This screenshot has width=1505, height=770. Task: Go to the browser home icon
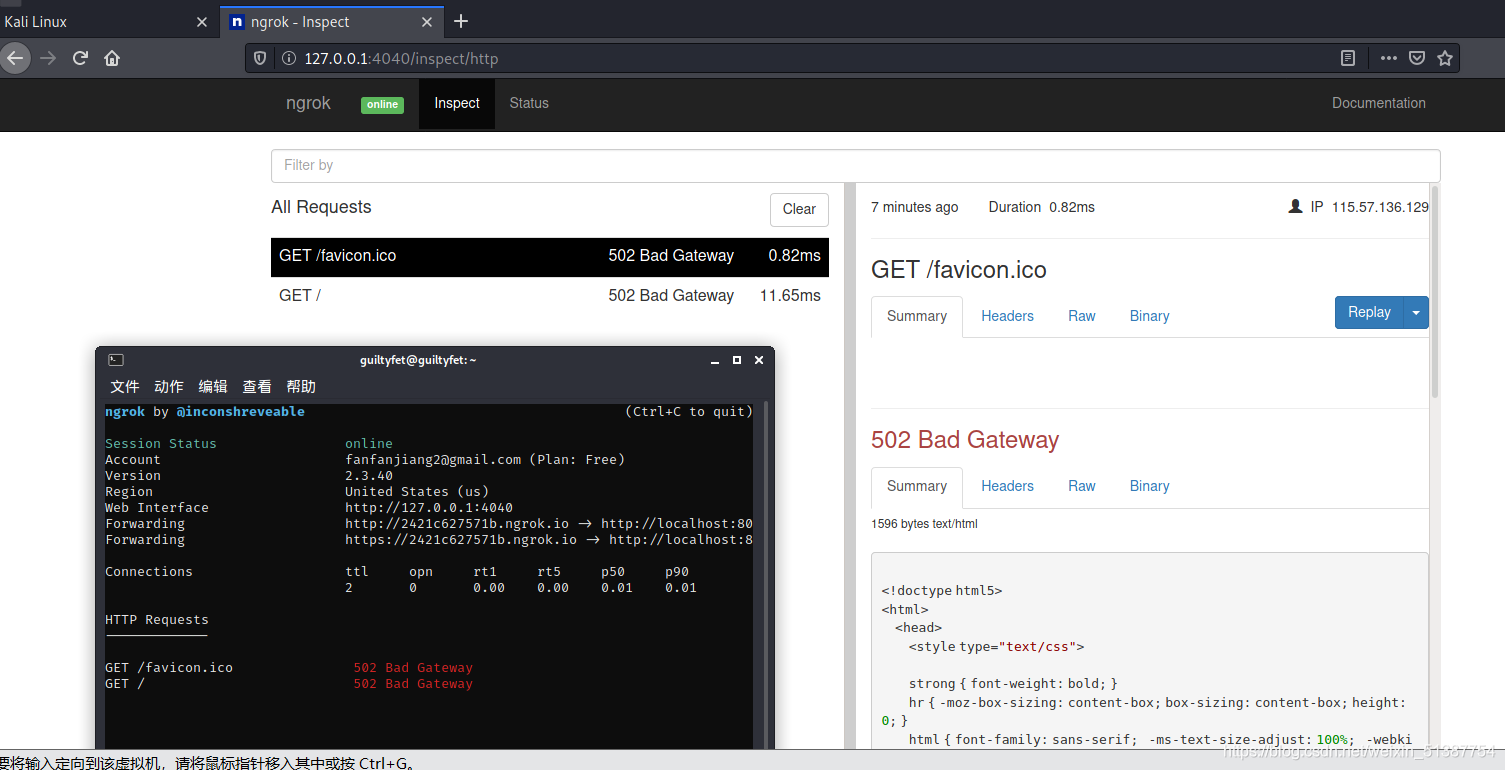click(112, 58)
